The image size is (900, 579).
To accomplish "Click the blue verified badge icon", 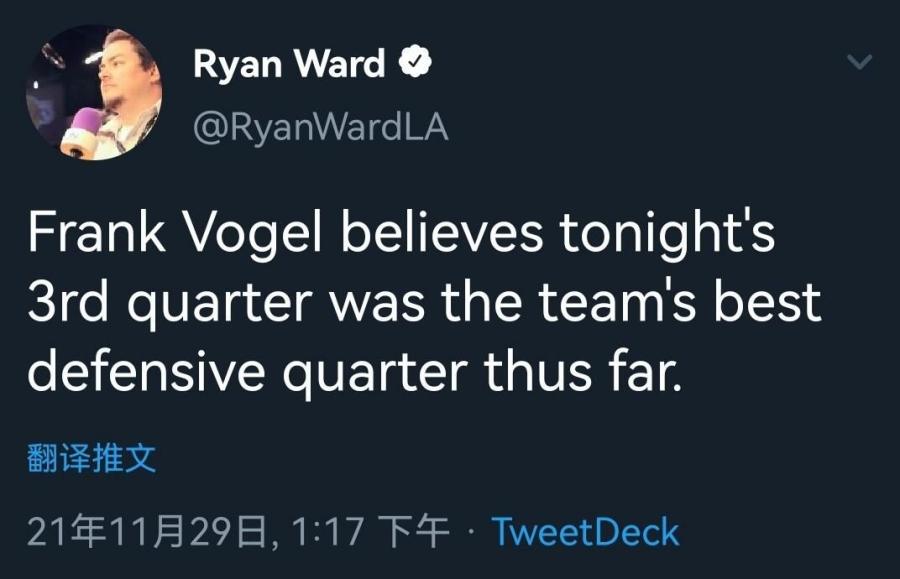I will [x=414, y=63].
